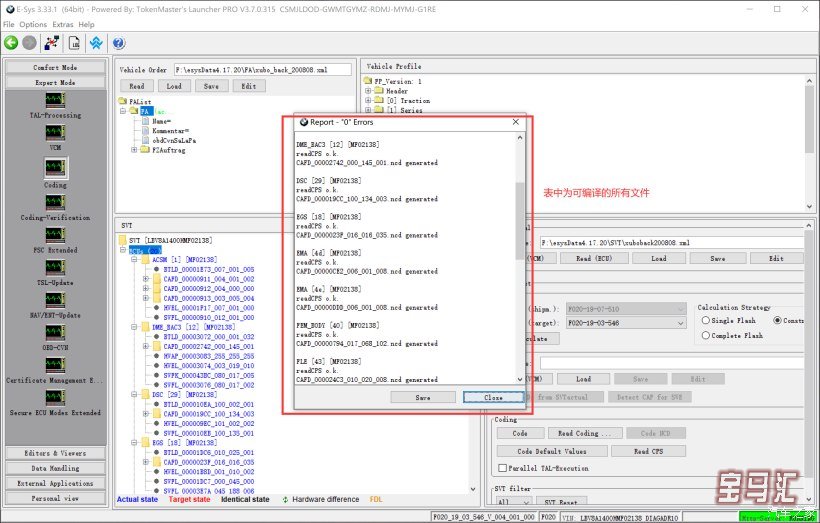Expand [0] Traction node
The width and height of the screenshot is (820, 523).
click(368, 100)
